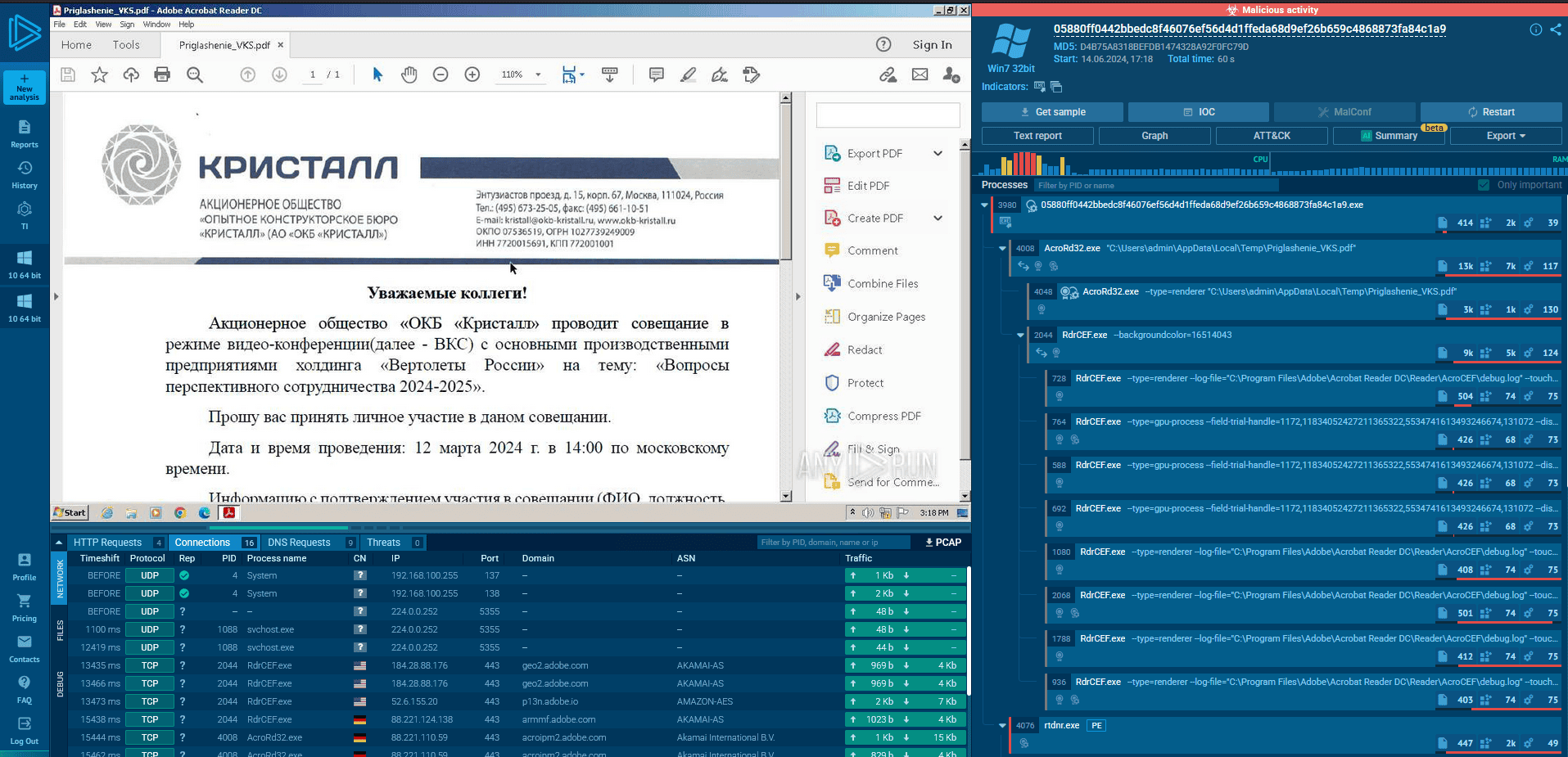The height and width of the screenshot is (757, 1568).
Task: Select the Acrobat selection arrow tool
Action: point(377,74)
